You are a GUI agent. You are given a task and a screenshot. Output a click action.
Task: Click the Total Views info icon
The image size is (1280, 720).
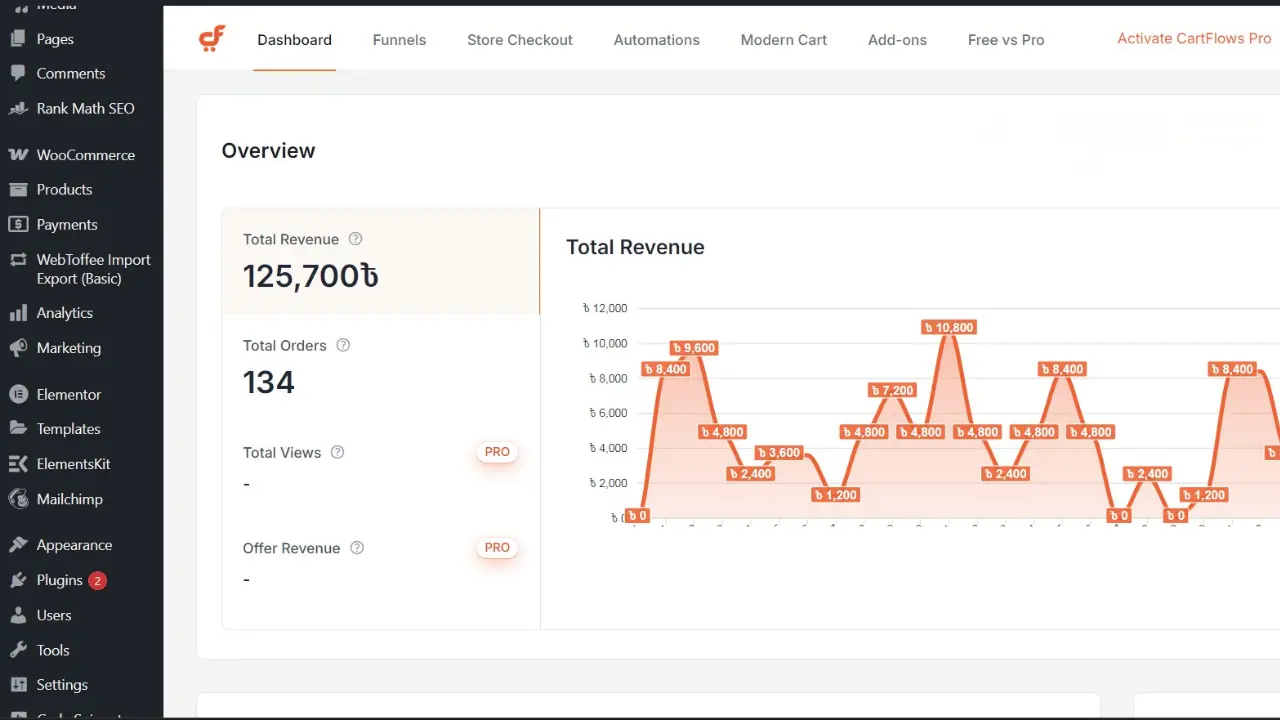click(337, 452)
